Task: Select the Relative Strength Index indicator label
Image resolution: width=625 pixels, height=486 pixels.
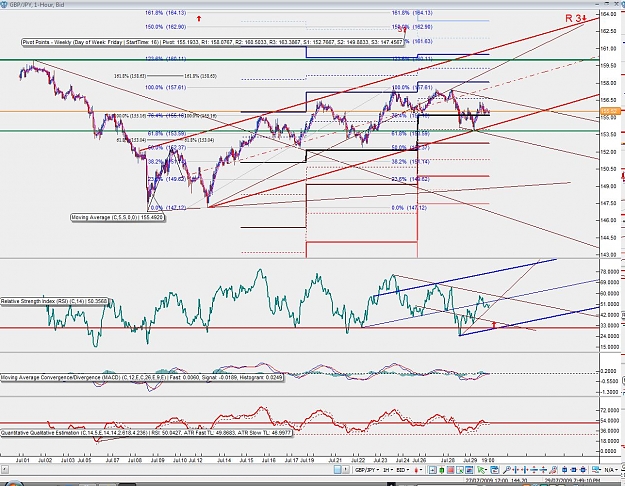Action: click(54, 301)
